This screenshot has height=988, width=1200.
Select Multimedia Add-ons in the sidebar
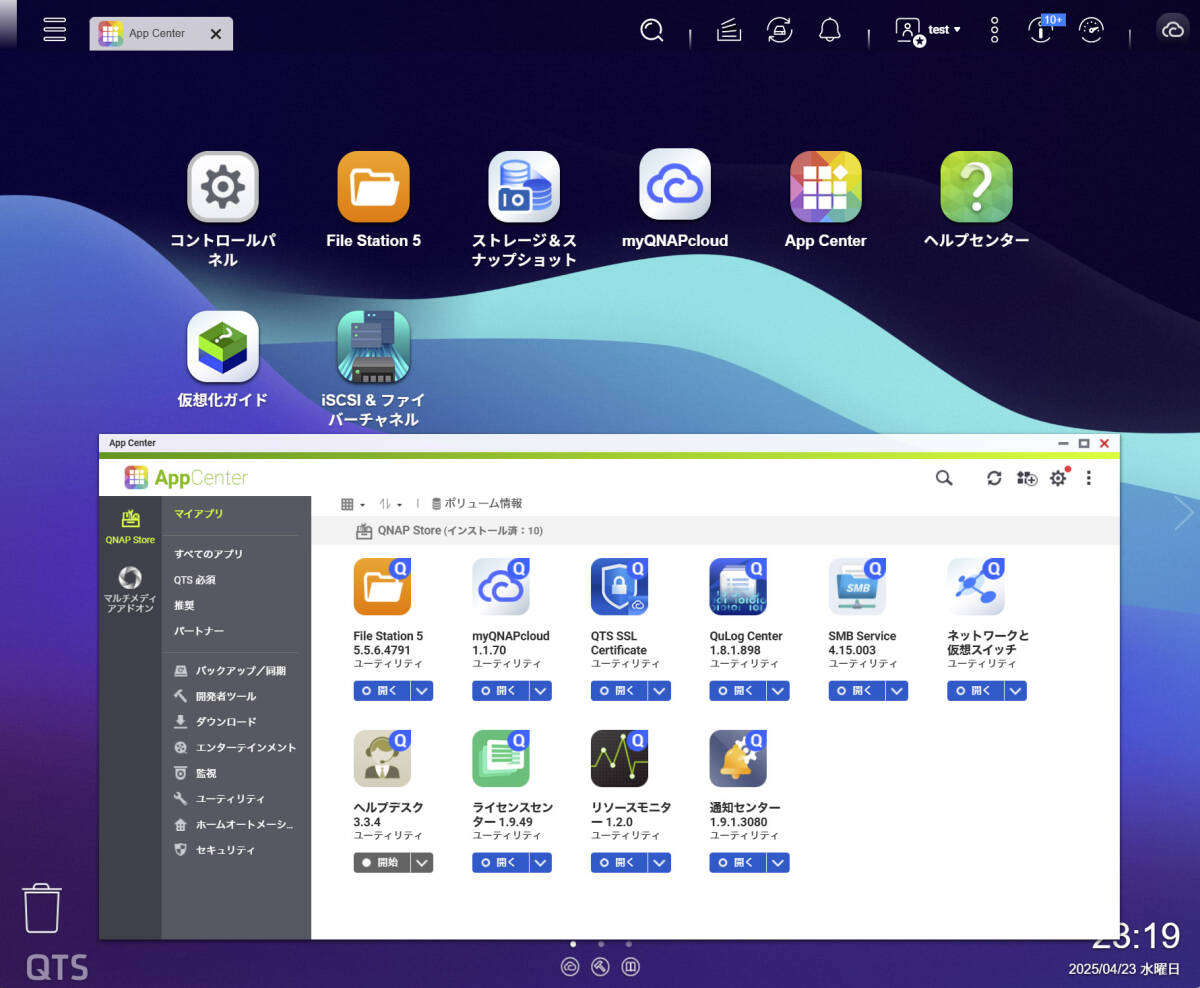point(130,589)
